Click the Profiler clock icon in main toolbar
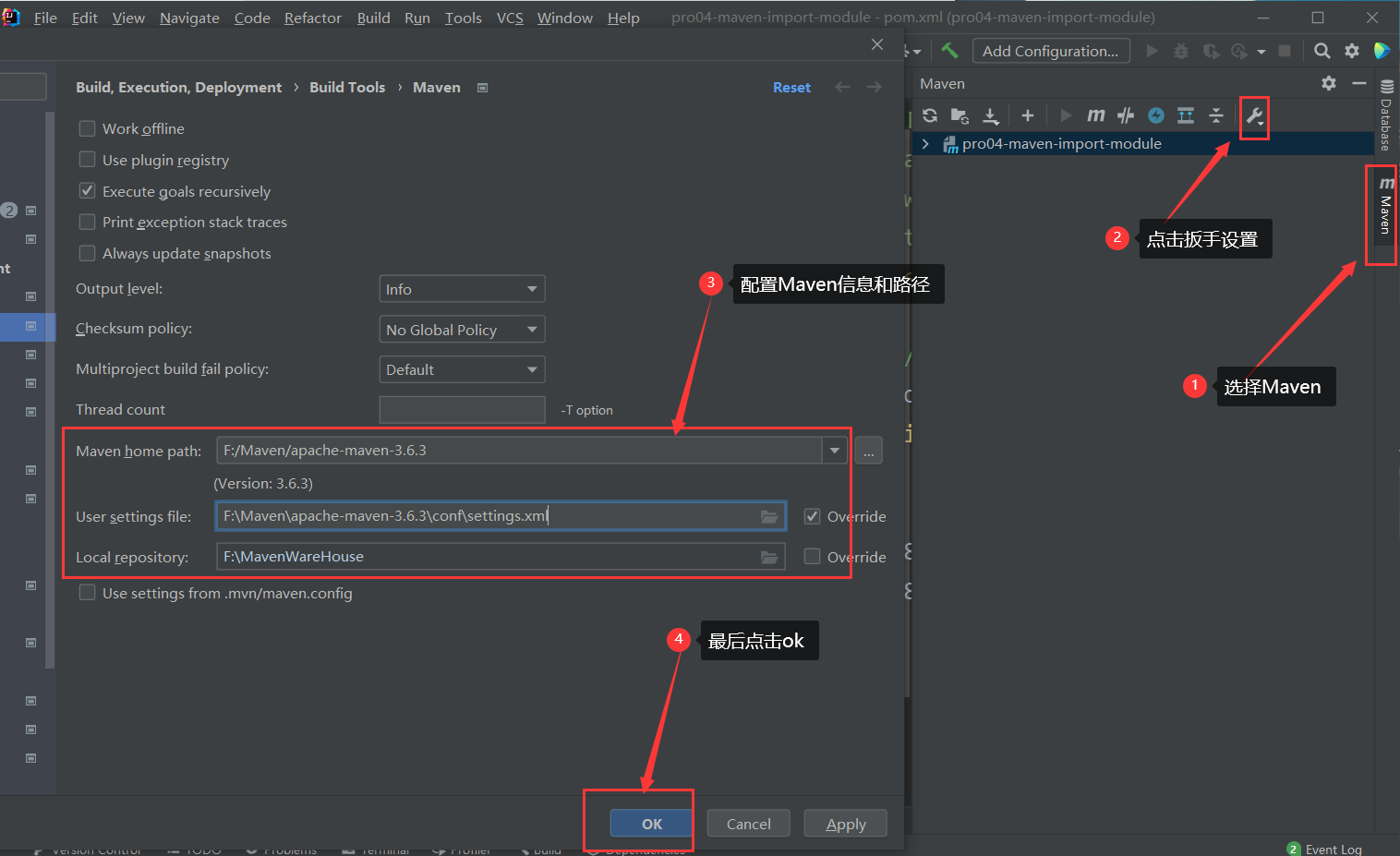 pos(1239,51)
